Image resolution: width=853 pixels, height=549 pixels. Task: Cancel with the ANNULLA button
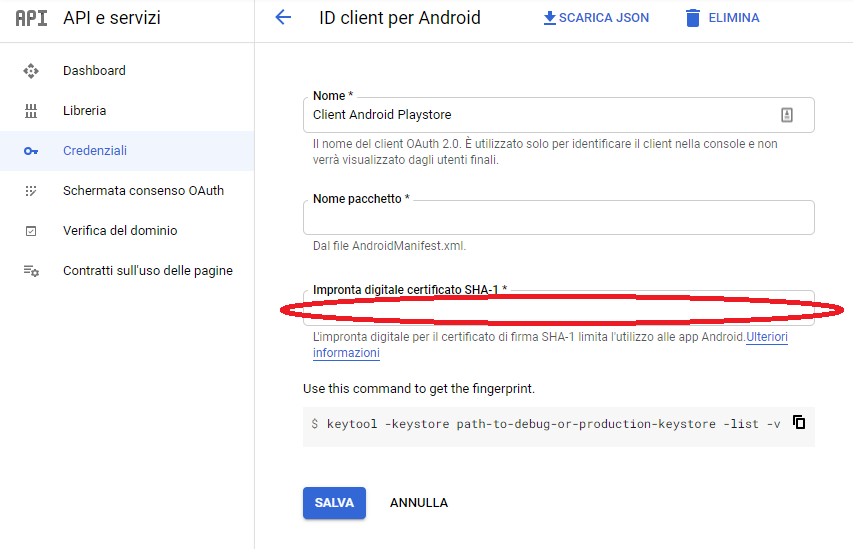click(x=419, y=503)
